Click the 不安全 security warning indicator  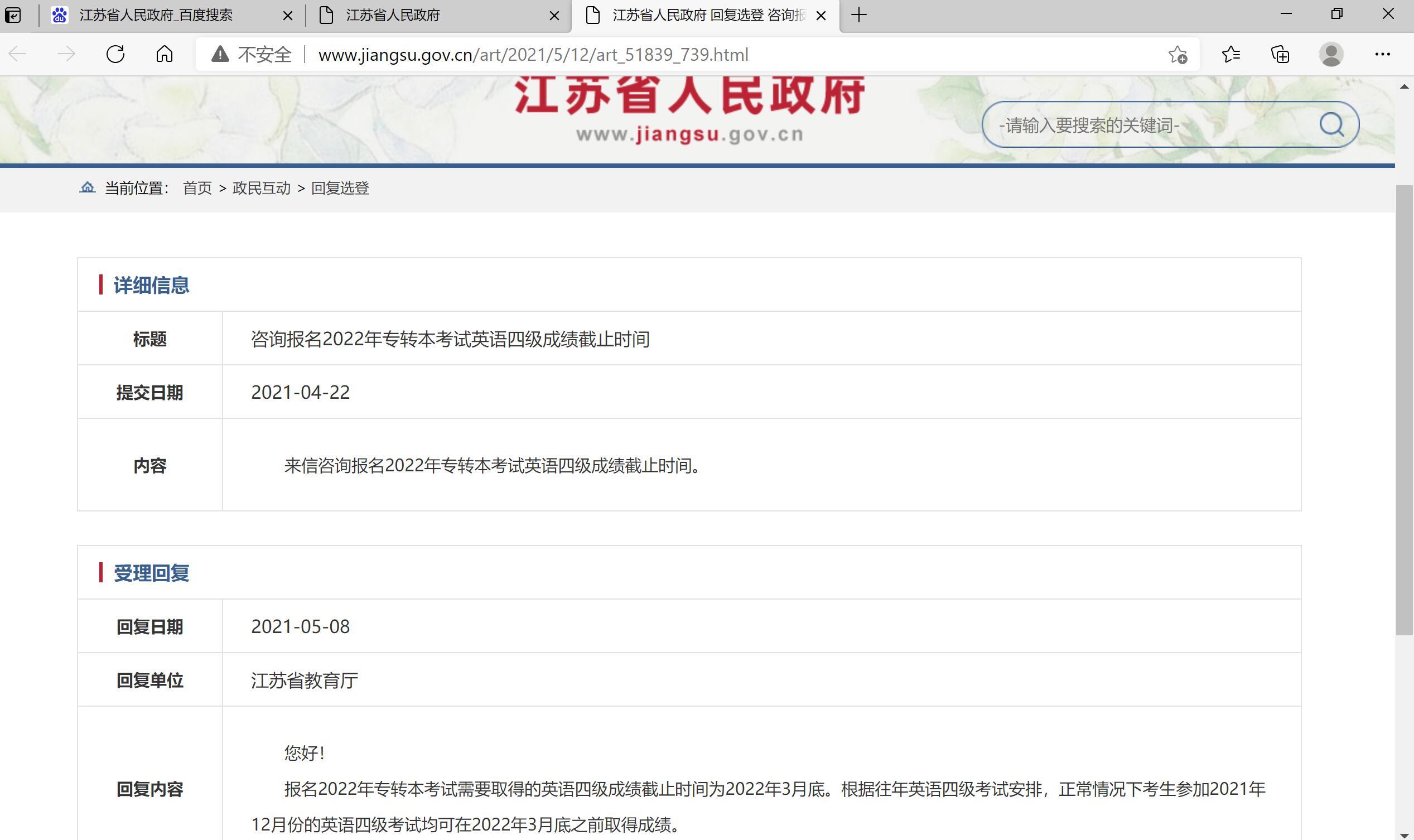[252, 54]
